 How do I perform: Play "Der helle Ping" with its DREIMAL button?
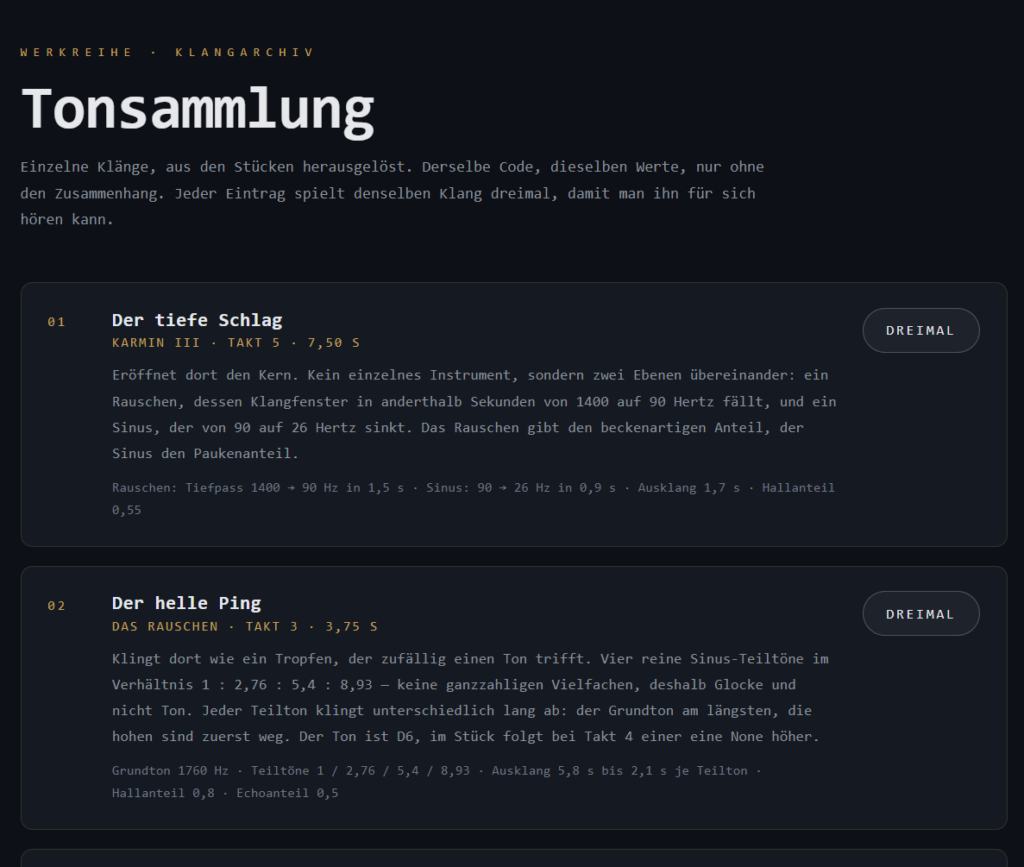(920, 614)
